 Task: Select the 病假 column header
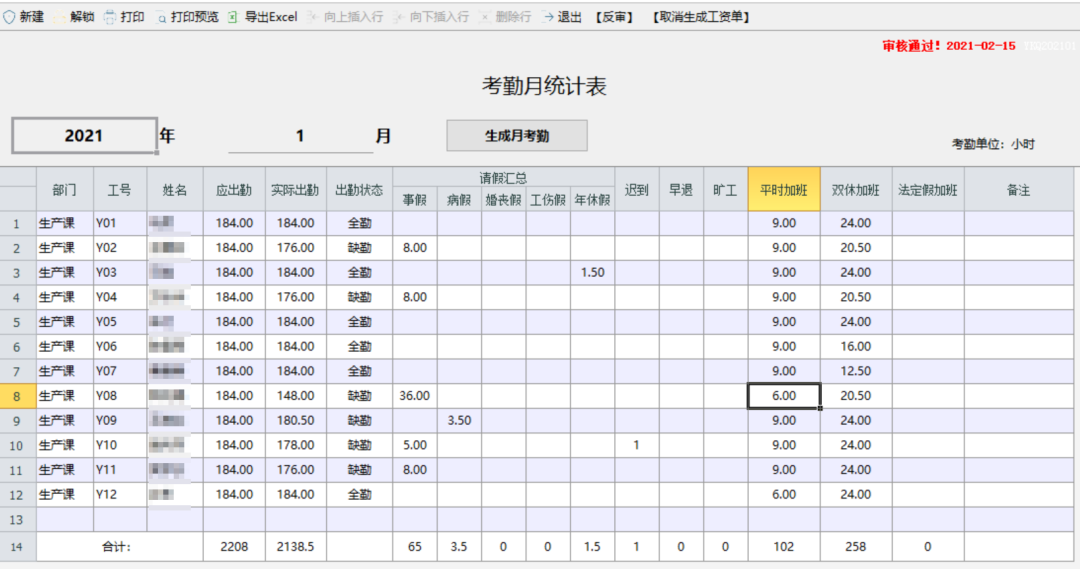point(459,200)
